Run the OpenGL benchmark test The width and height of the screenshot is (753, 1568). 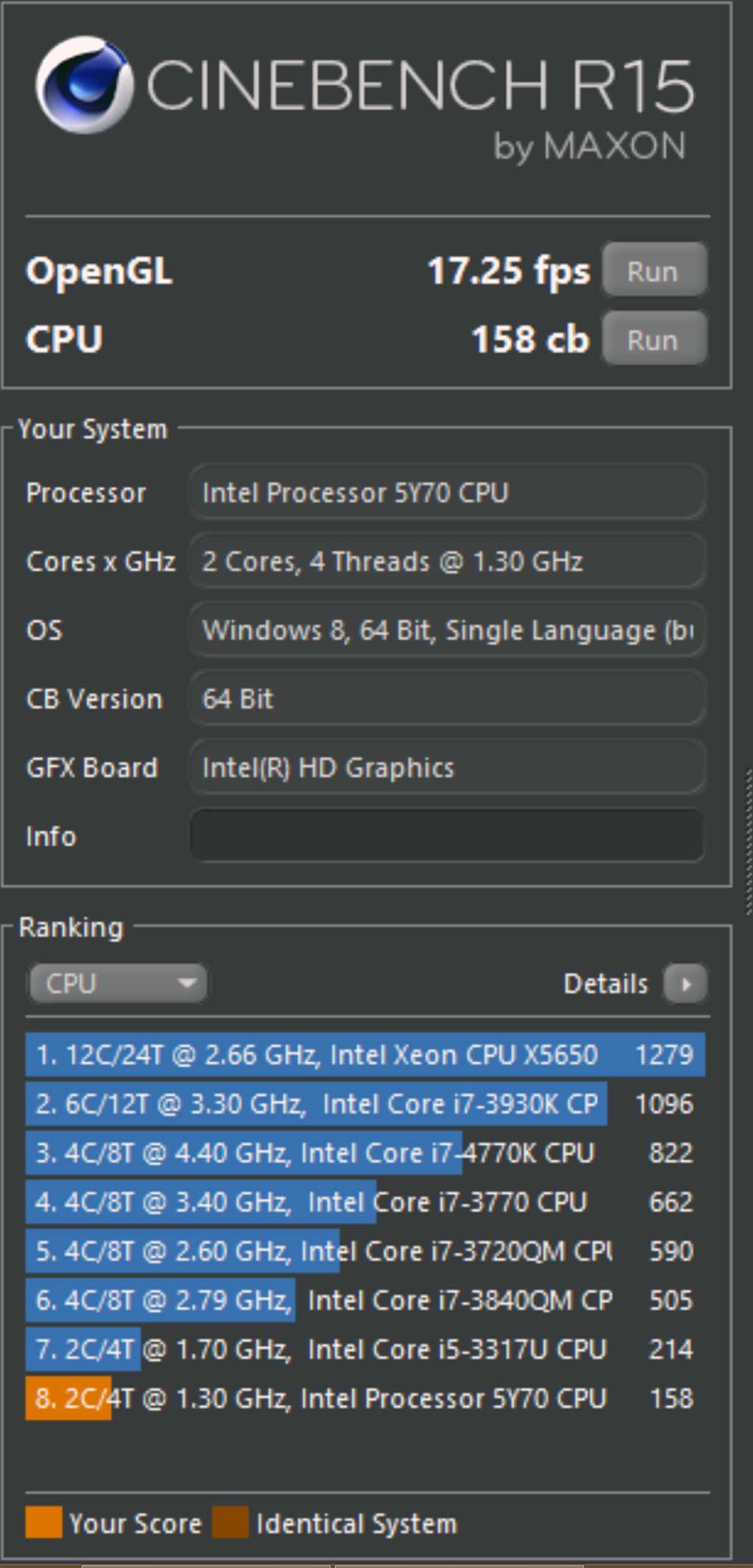pos(654,271)
